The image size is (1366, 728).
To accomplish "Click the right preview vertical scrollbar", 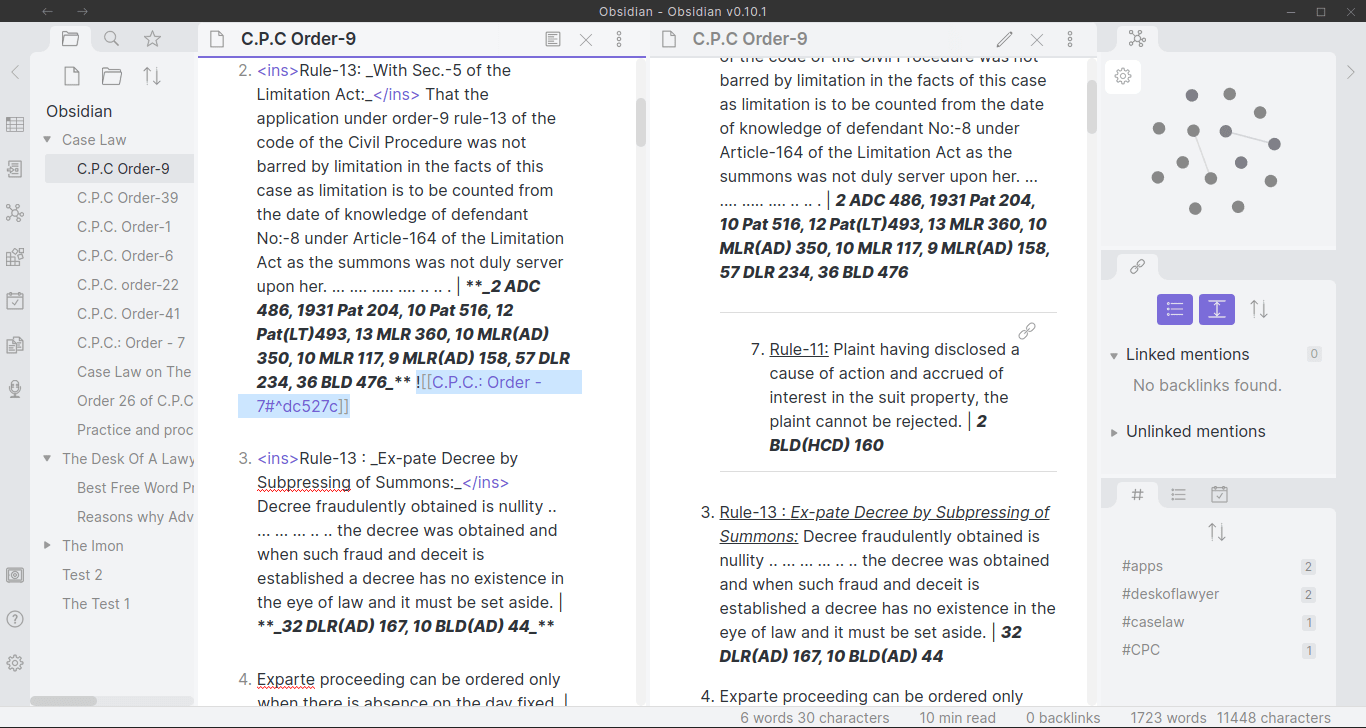I will [x=1092, y=106].
